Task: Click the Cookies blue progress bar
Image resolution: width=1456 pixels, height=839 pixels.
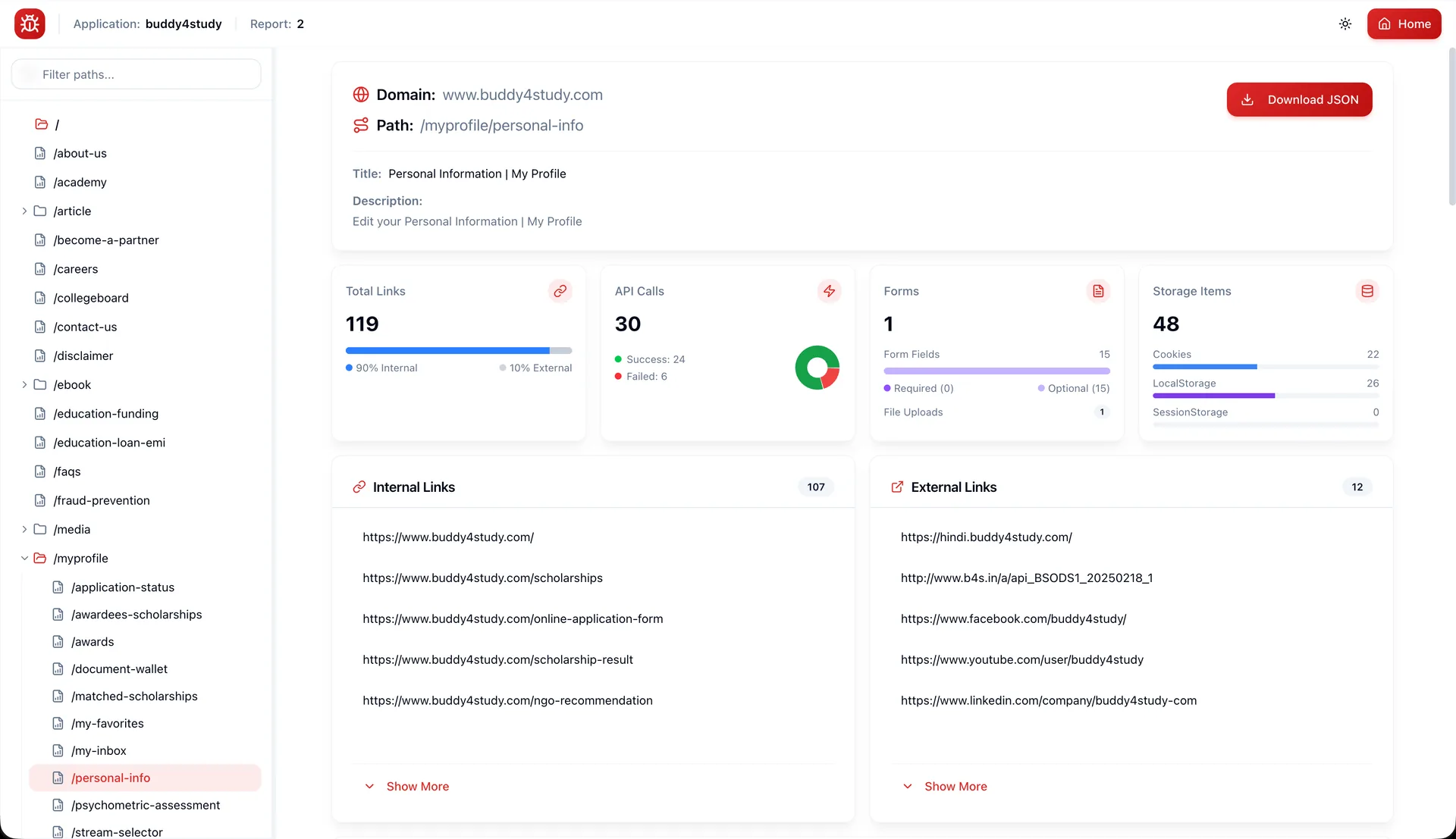Action: (x=1266, y=367)
